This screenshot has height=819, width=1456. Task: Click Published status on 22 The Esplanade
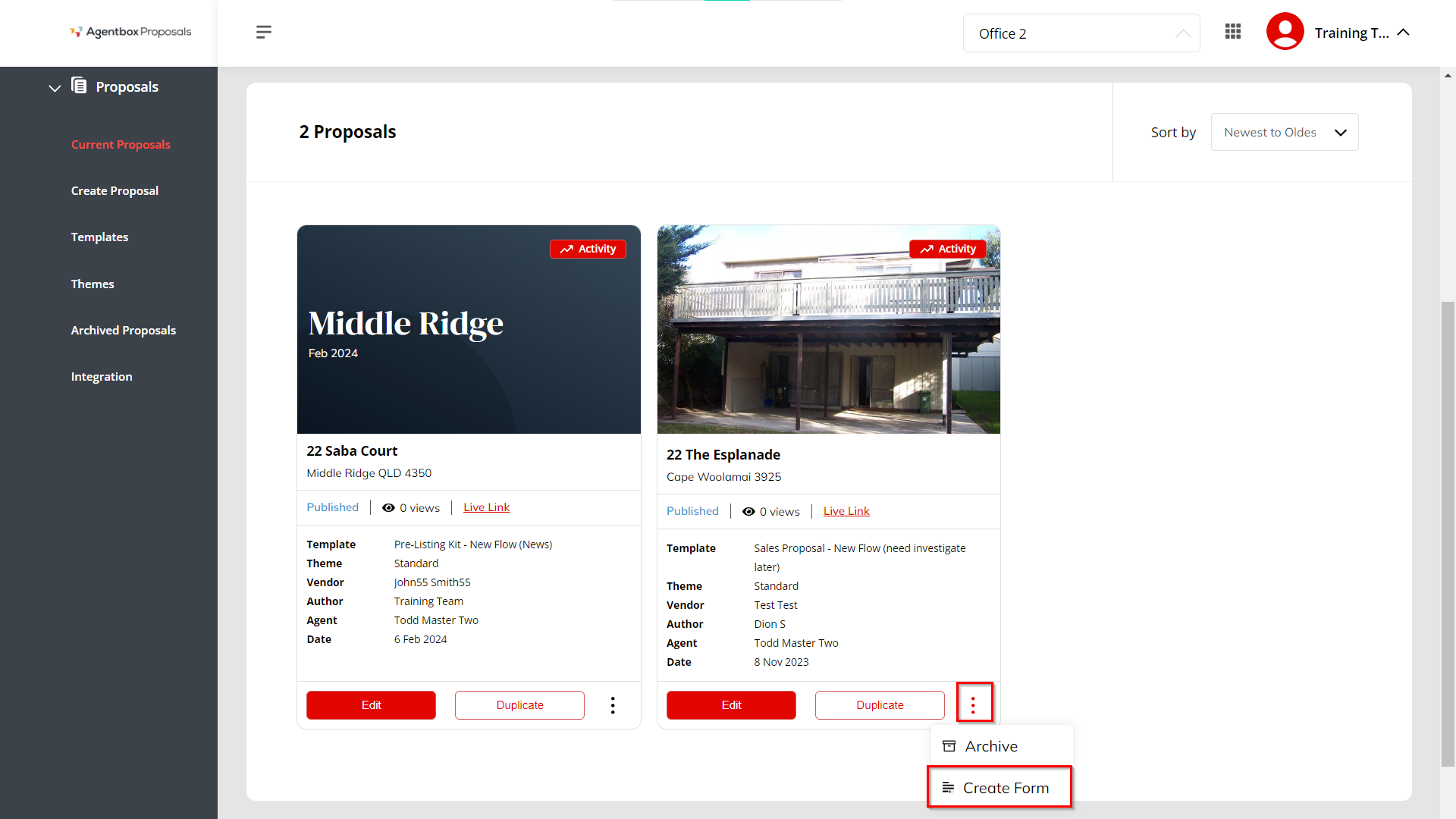tap(692, 511)
